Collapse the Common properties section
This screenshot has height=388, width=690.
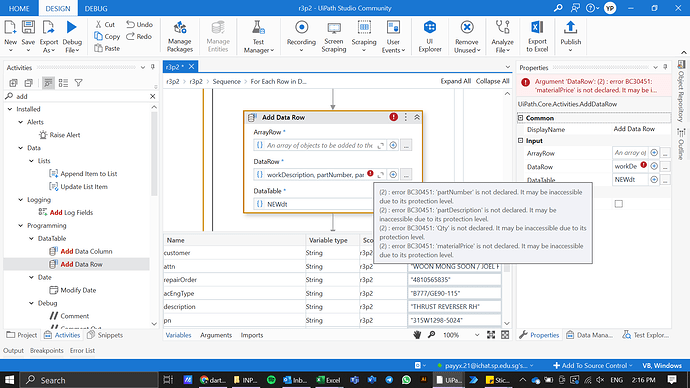pos(521,118)
